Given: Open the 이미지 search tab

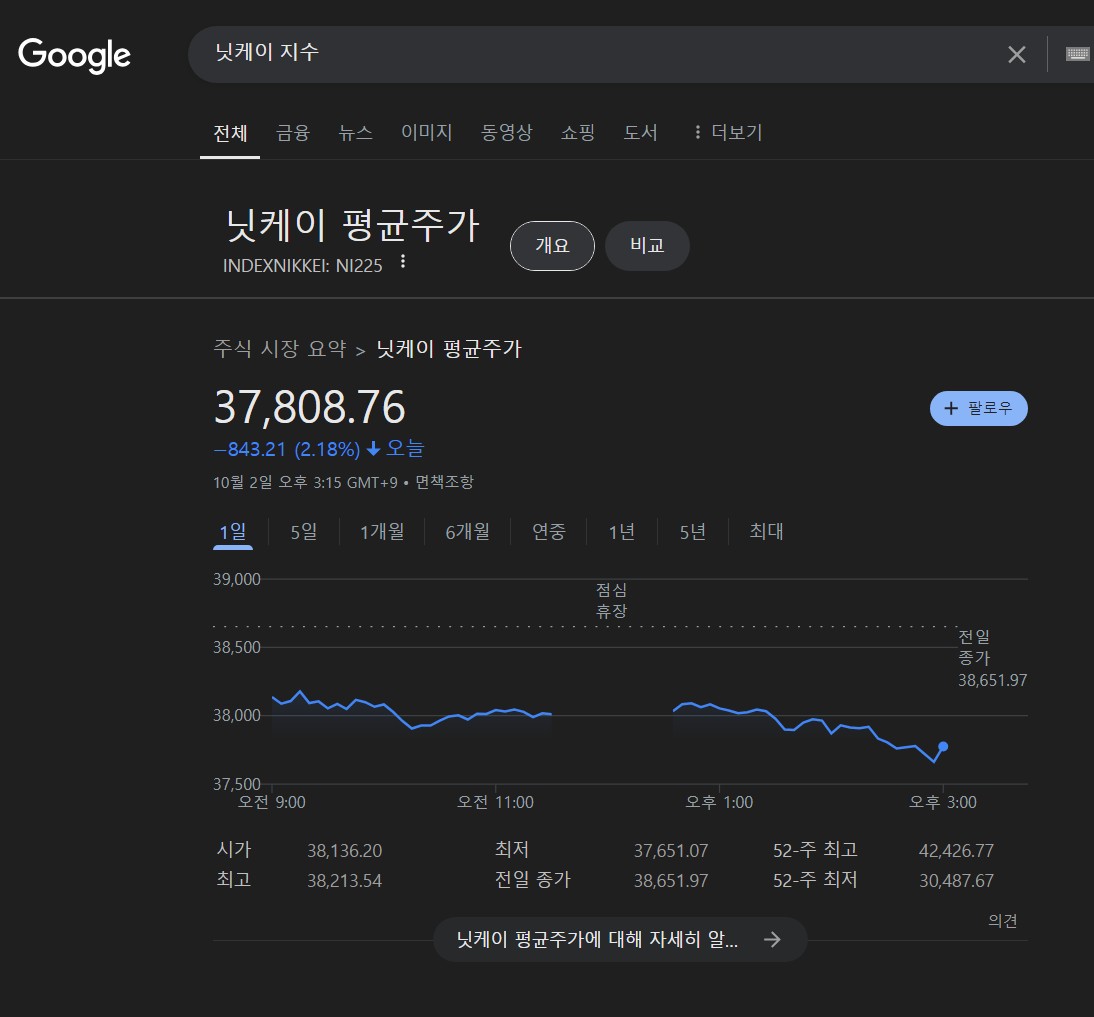Looking at the screenshot, I should click(426, 132).
